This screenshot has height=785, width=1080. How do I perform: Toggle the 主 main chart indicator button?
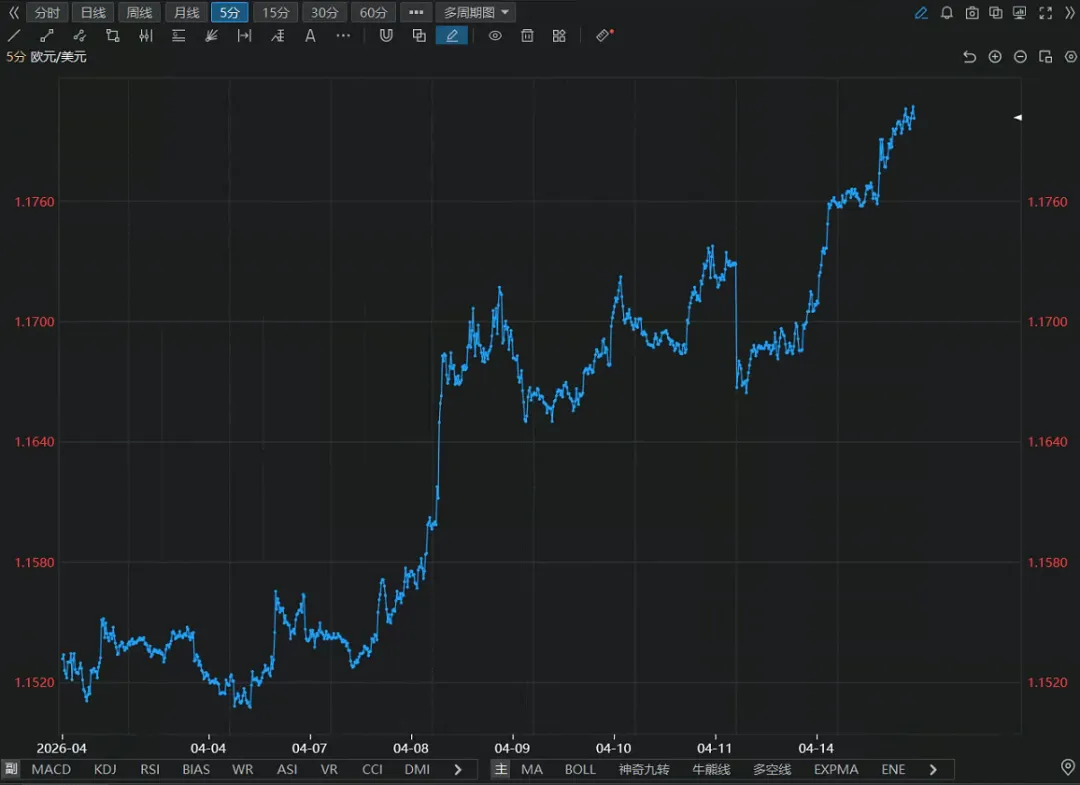(501, 769)
